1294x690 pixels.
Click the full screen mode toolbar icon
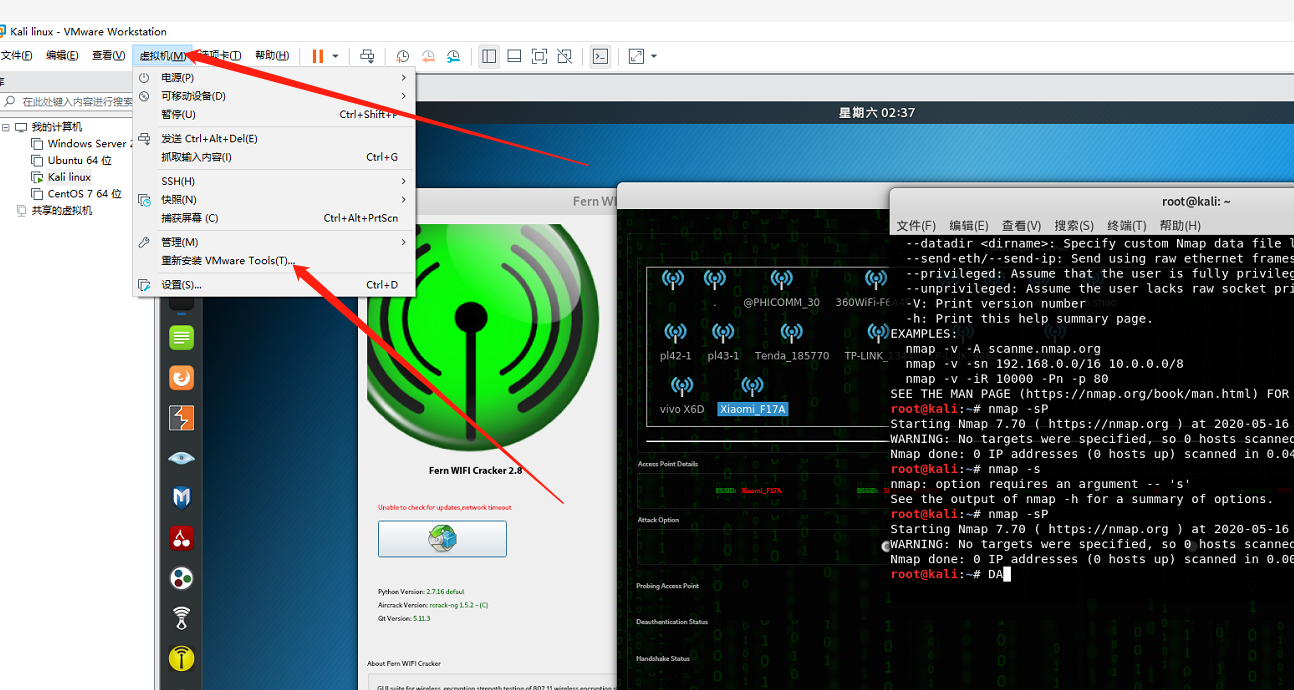[x=539, y=56]
